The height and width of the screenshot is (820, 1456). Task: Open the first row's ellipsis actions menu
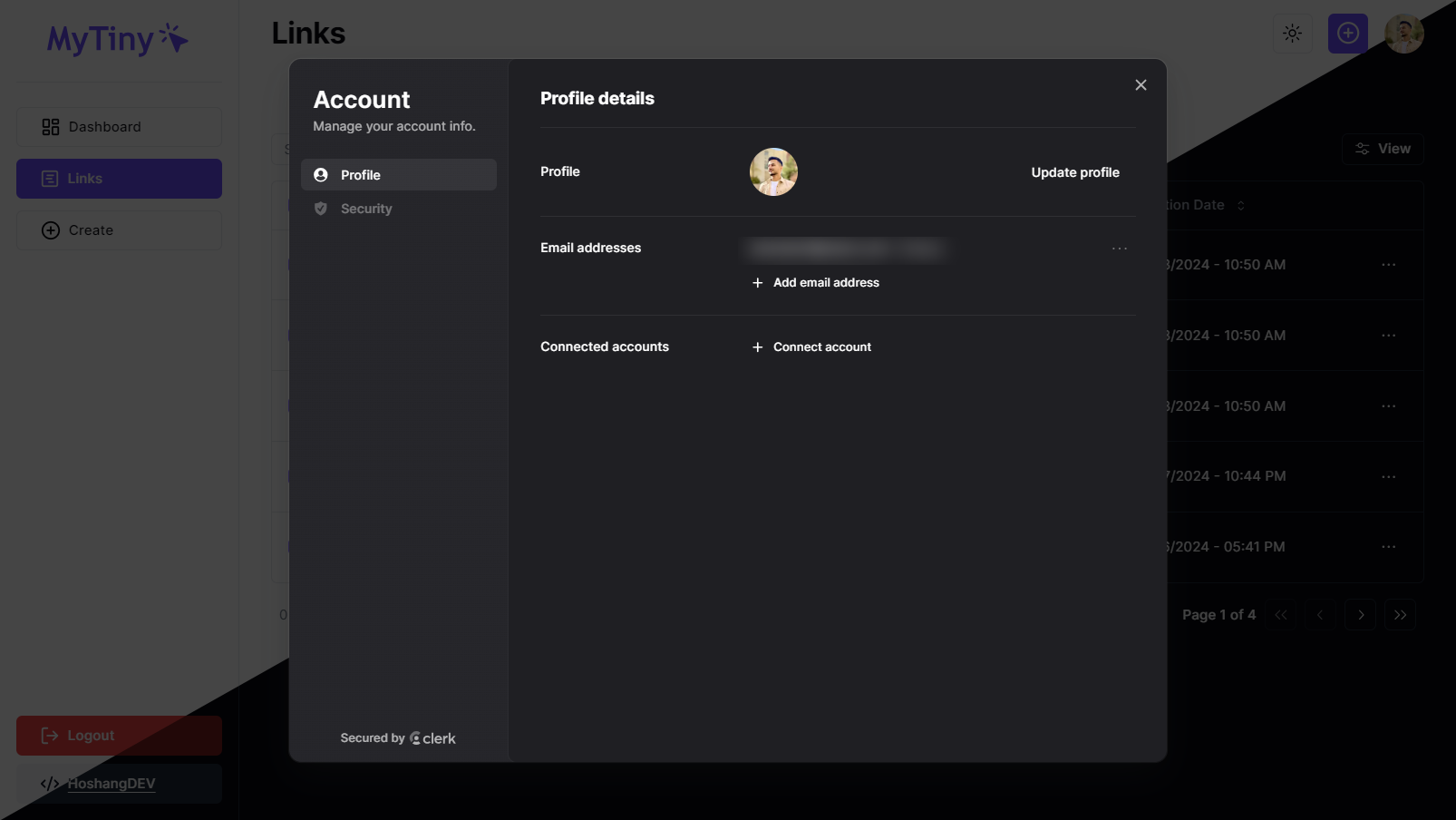click(x=1389, y=264)
